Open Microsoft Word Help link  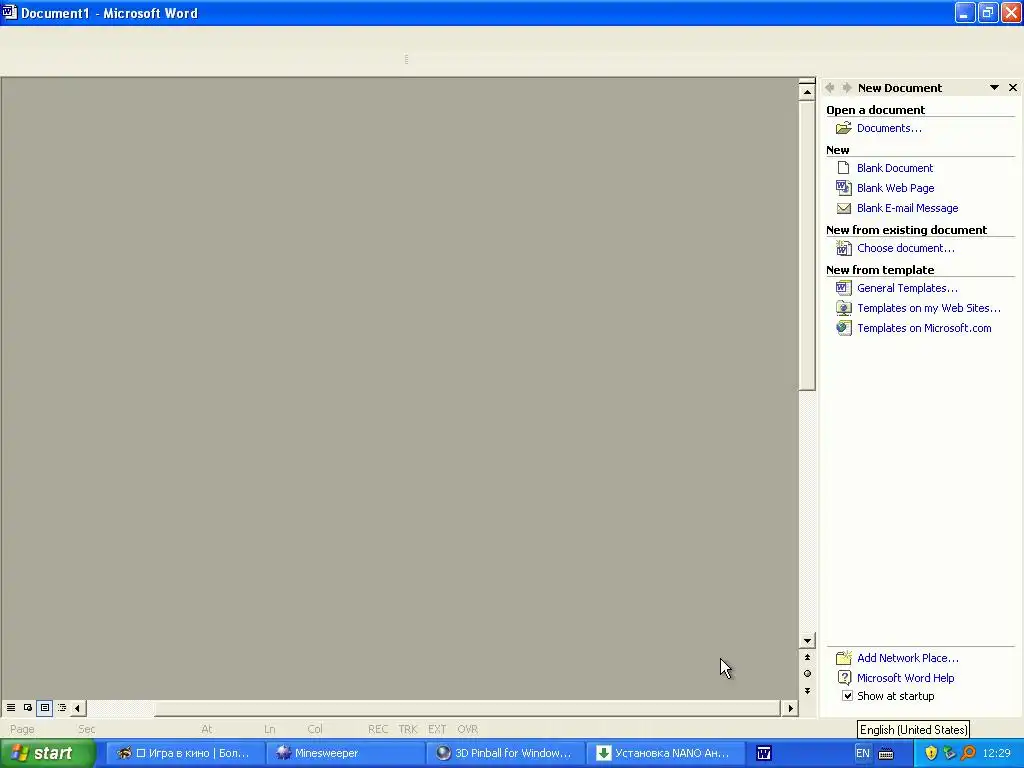(905, 679)
